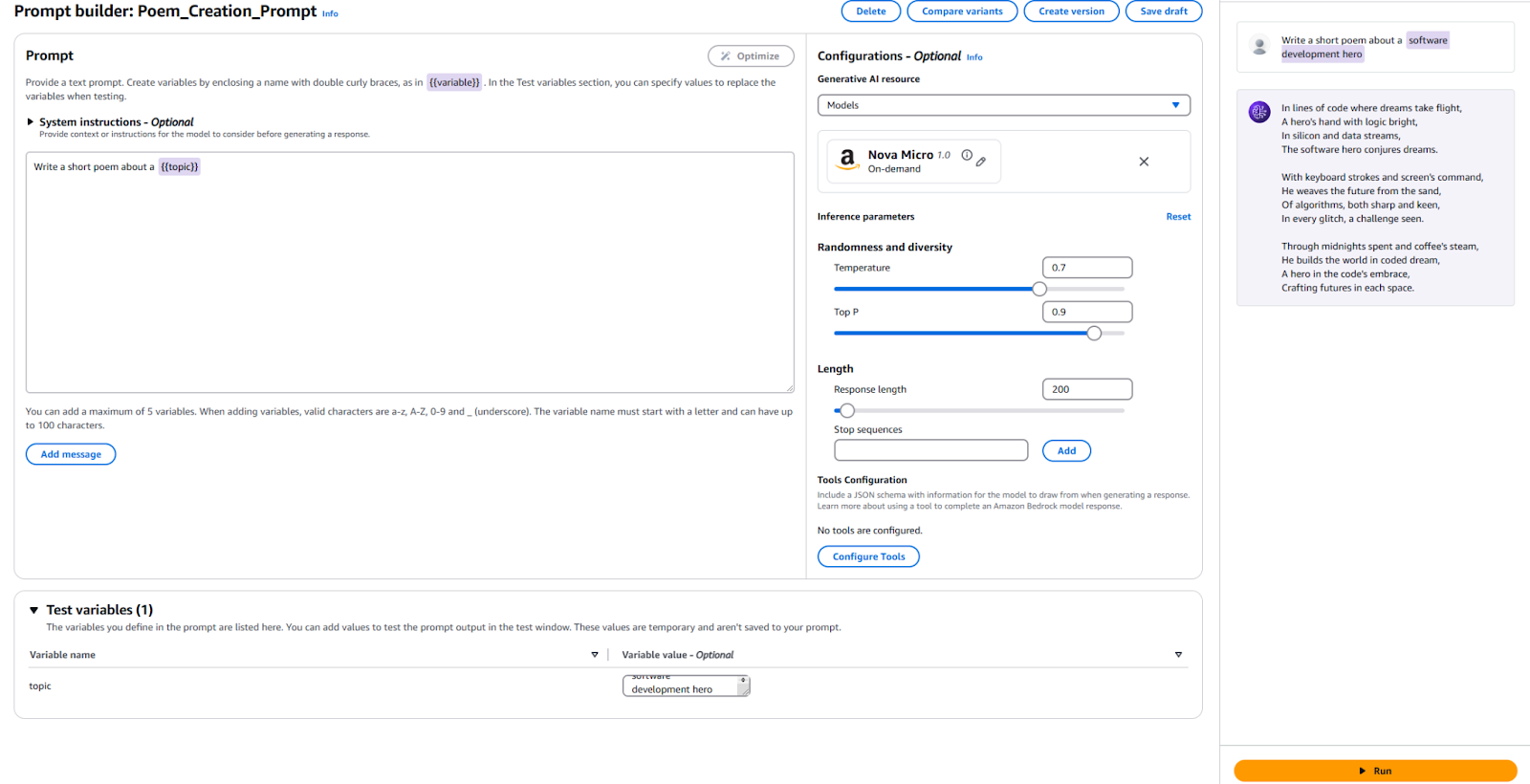1530x784 pixels.
Task: Click the Tools Configuration heading
Action: [x=863, y=480]
